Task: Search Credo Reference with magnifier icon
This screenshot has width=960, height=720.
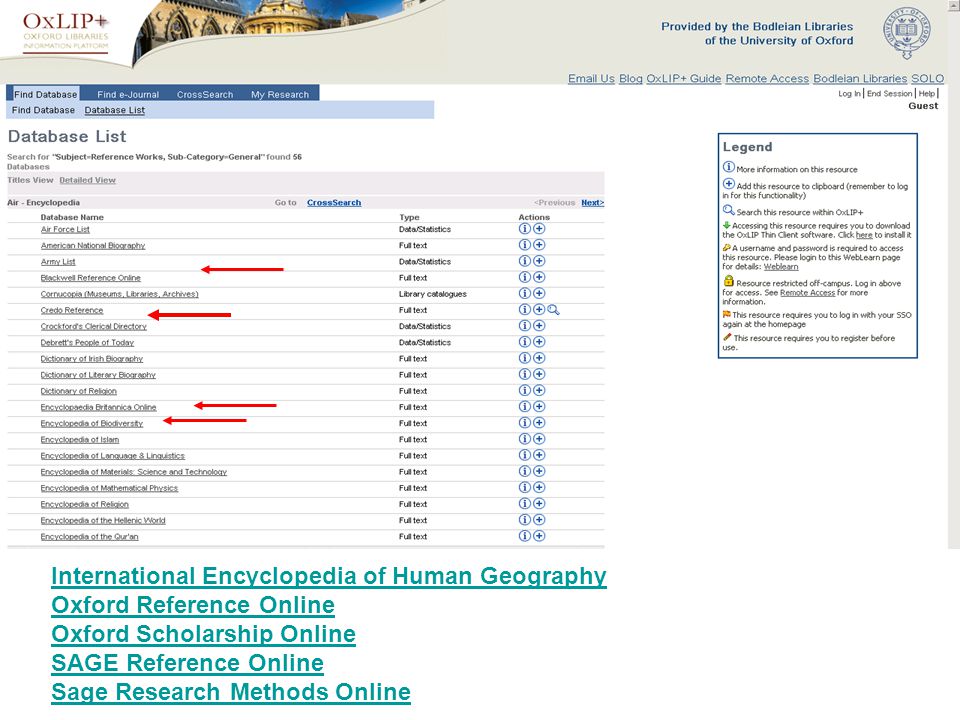Action: pyautogui.click(x=553, y=310)
